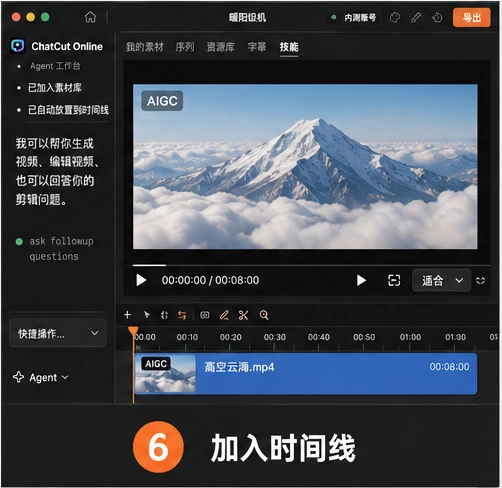Select the pointer selection tool
Viewport: 502px width, 488px height.
pyautogui.click(x=146, y=315)
